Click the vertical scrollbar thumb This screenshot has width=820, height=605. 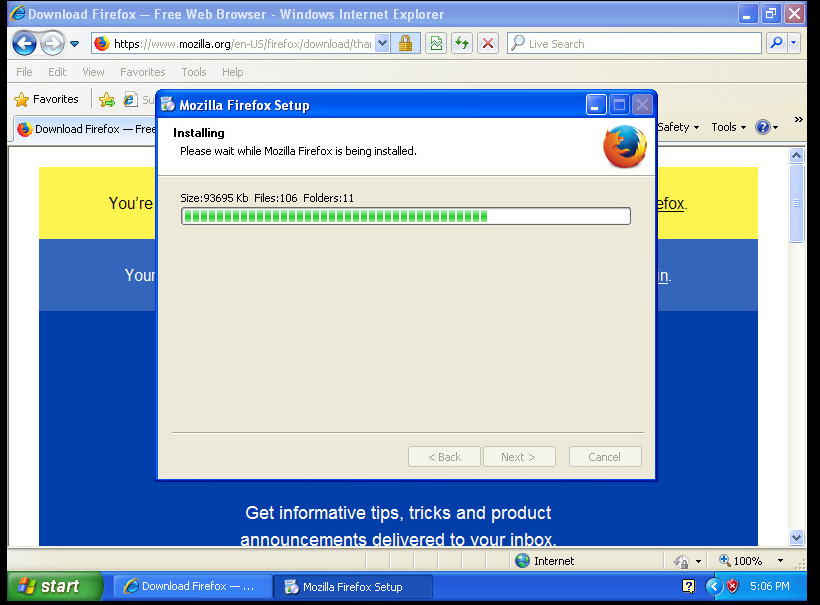796,203
